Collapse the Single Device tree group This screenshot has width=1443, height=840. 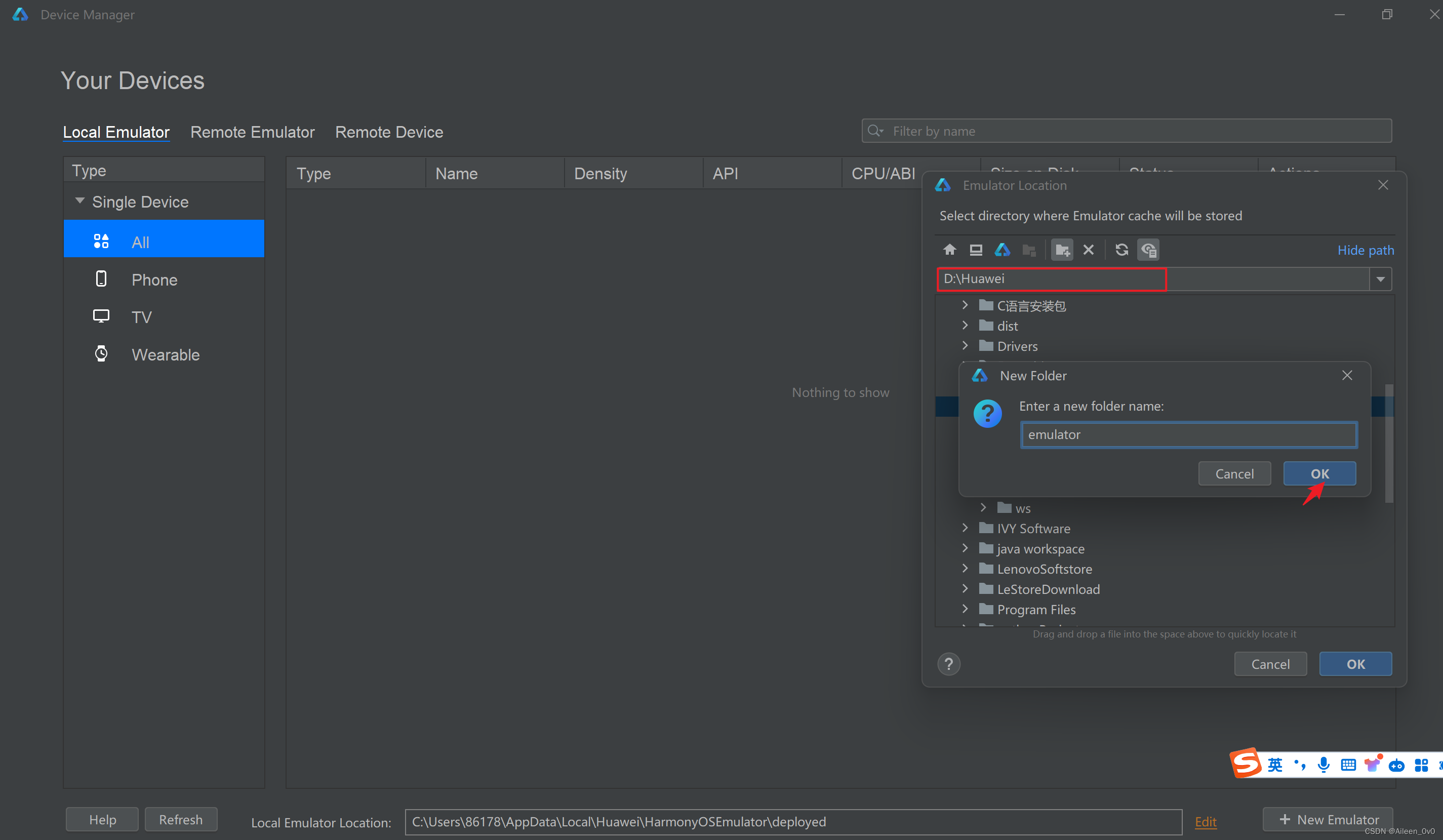click(79, 201)
